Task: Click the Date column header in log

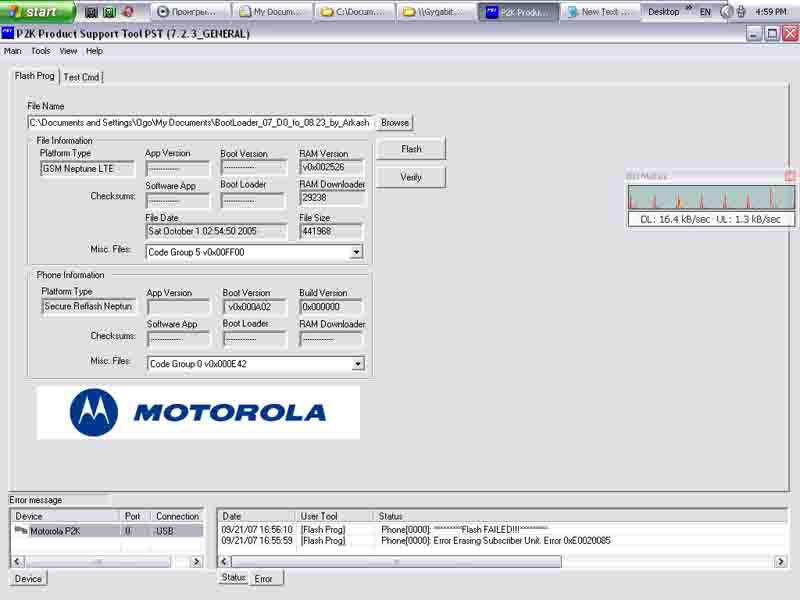Action: click(257, 516)
